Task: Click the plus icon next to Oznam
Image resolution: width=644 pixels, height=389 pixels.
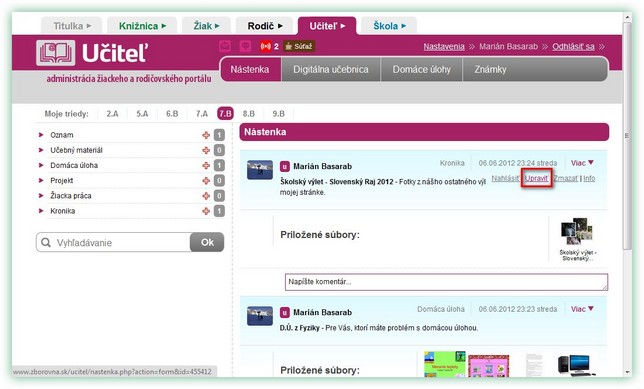Action: (206, 135)
